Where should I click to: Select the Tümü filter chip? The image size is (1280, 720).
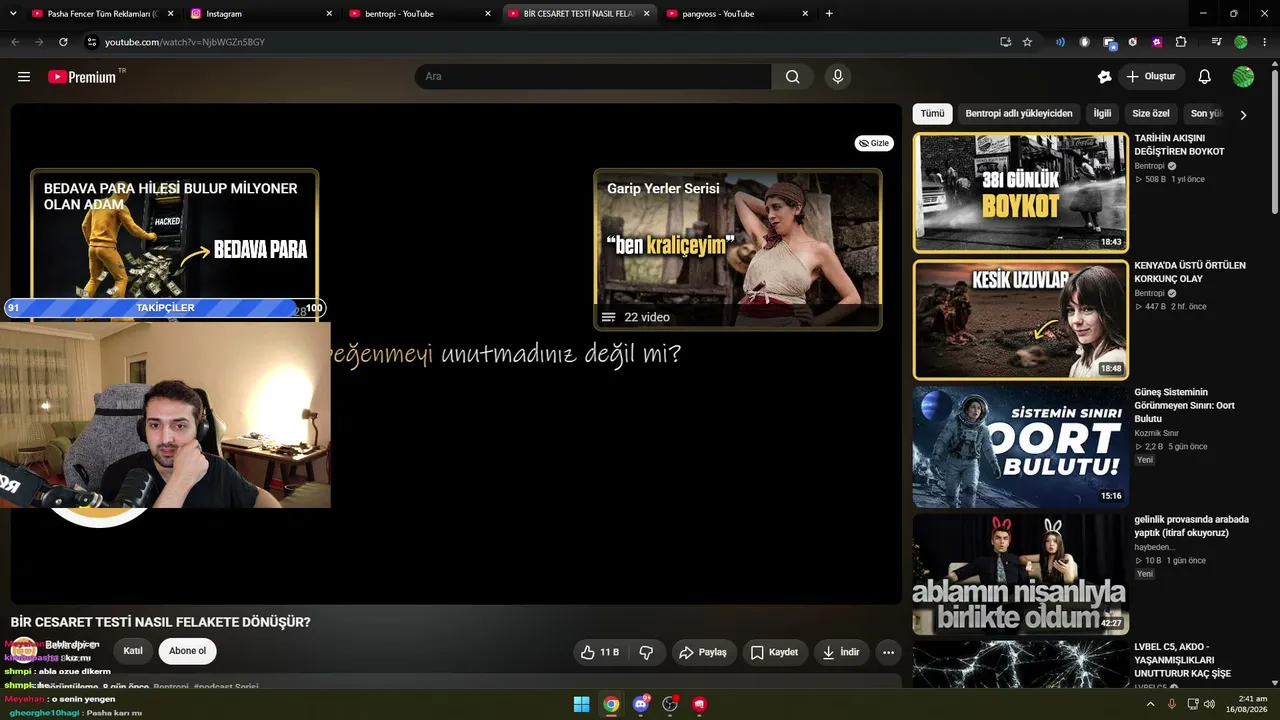(932, 114)
